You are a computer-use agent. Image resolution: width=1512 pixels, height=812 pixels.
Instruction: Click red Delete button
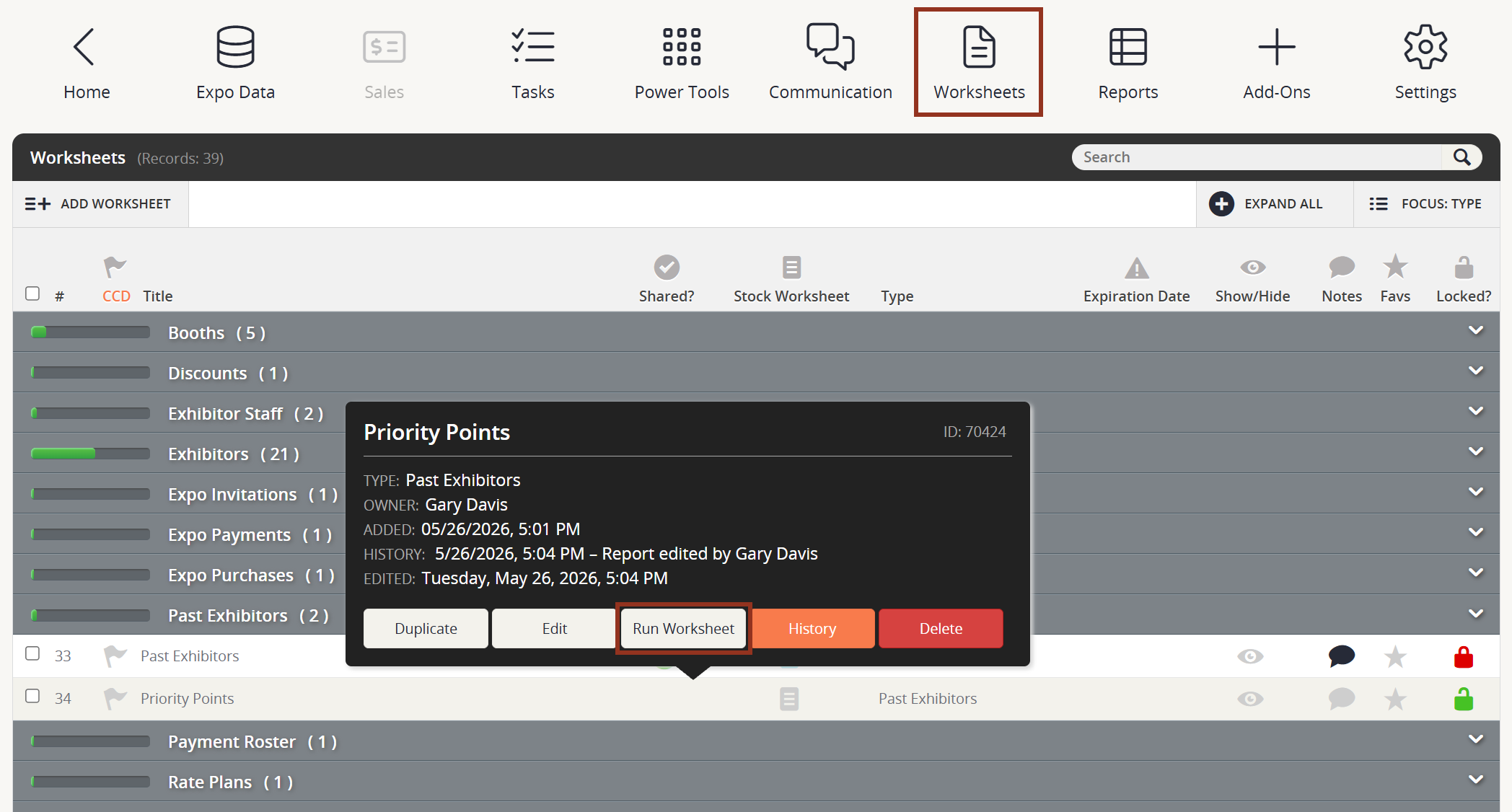pyautogui.click(x=941, y=628)
